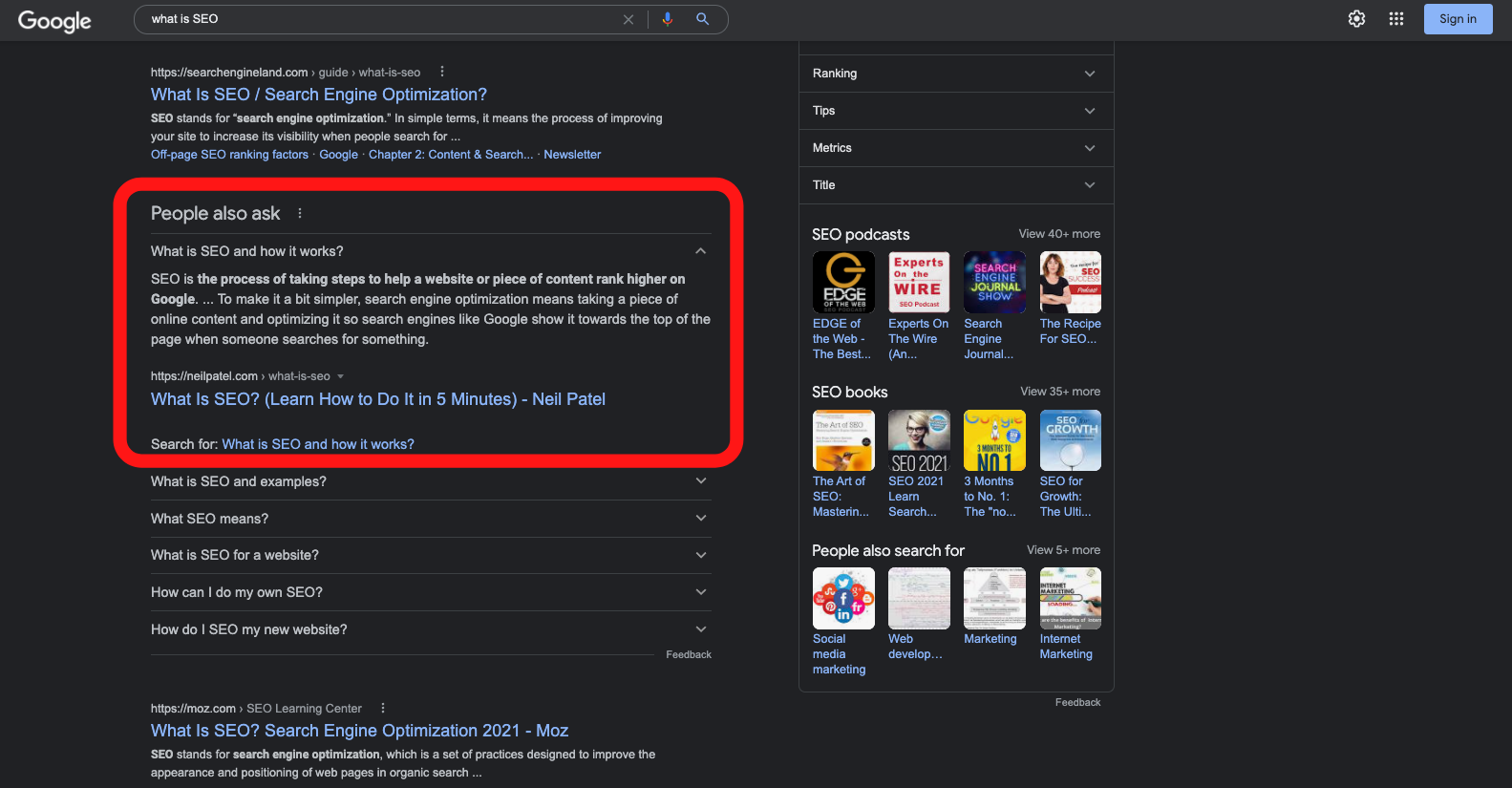This screenshot has height=788, width=1512.
Task: Click the Sign in button
Action: coord(1458,19)
